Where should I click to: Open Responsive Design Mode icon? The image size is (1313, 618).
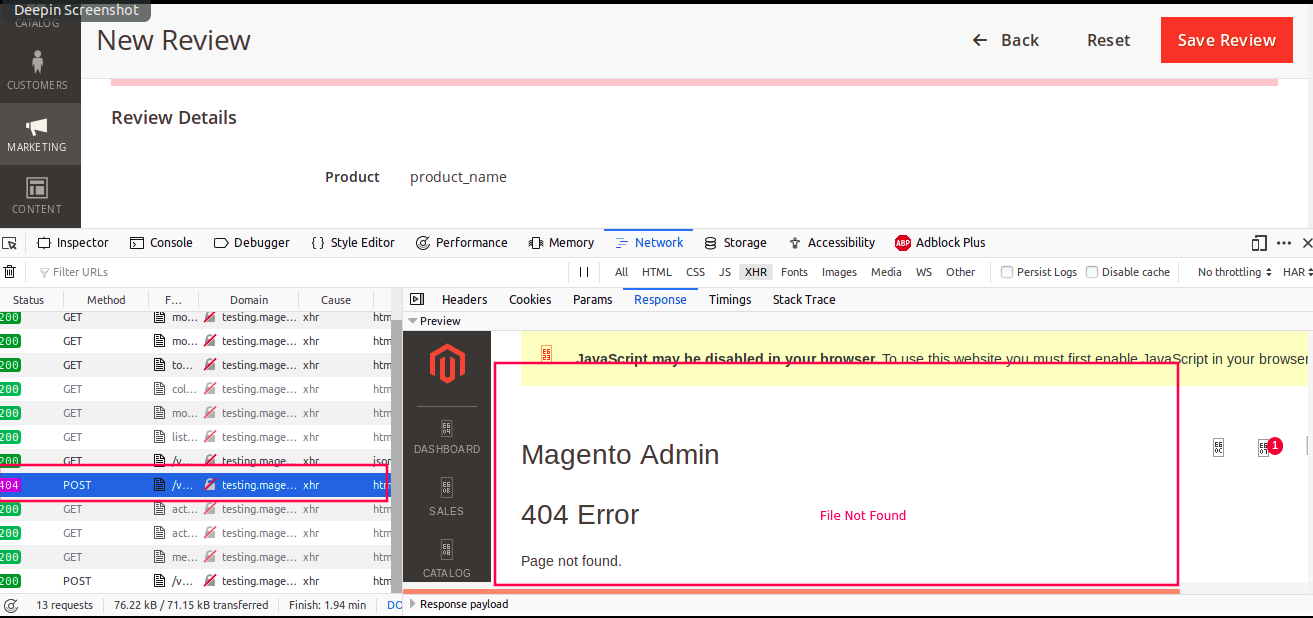[1259, 243]
